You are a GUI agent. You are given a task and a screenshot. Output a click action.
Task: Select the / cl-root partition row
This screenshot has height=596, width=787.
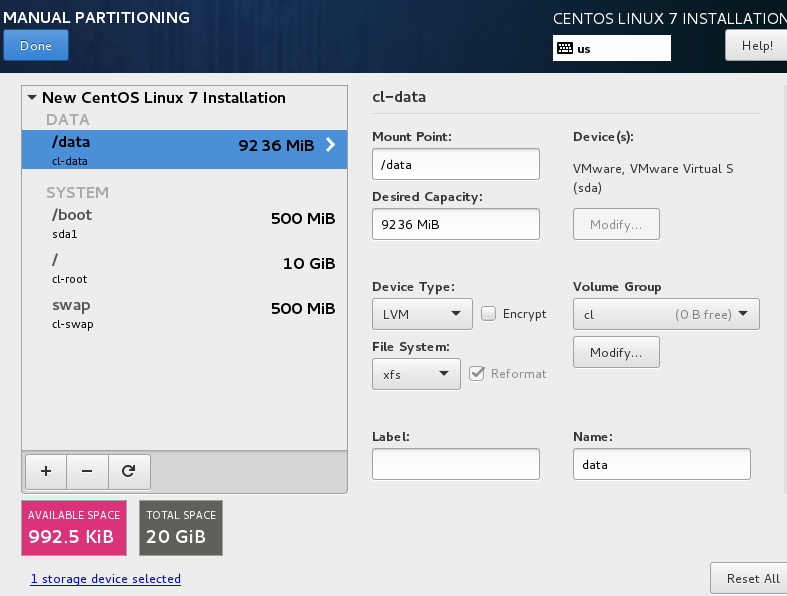[x=184, y=268]
